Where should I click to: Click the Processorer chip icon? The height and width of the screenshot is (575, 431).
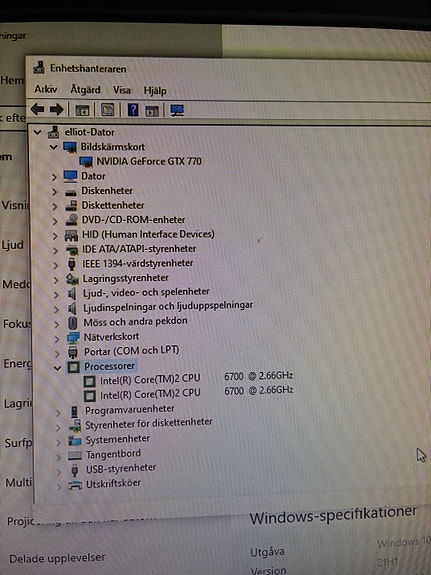[x=73, y=367]
